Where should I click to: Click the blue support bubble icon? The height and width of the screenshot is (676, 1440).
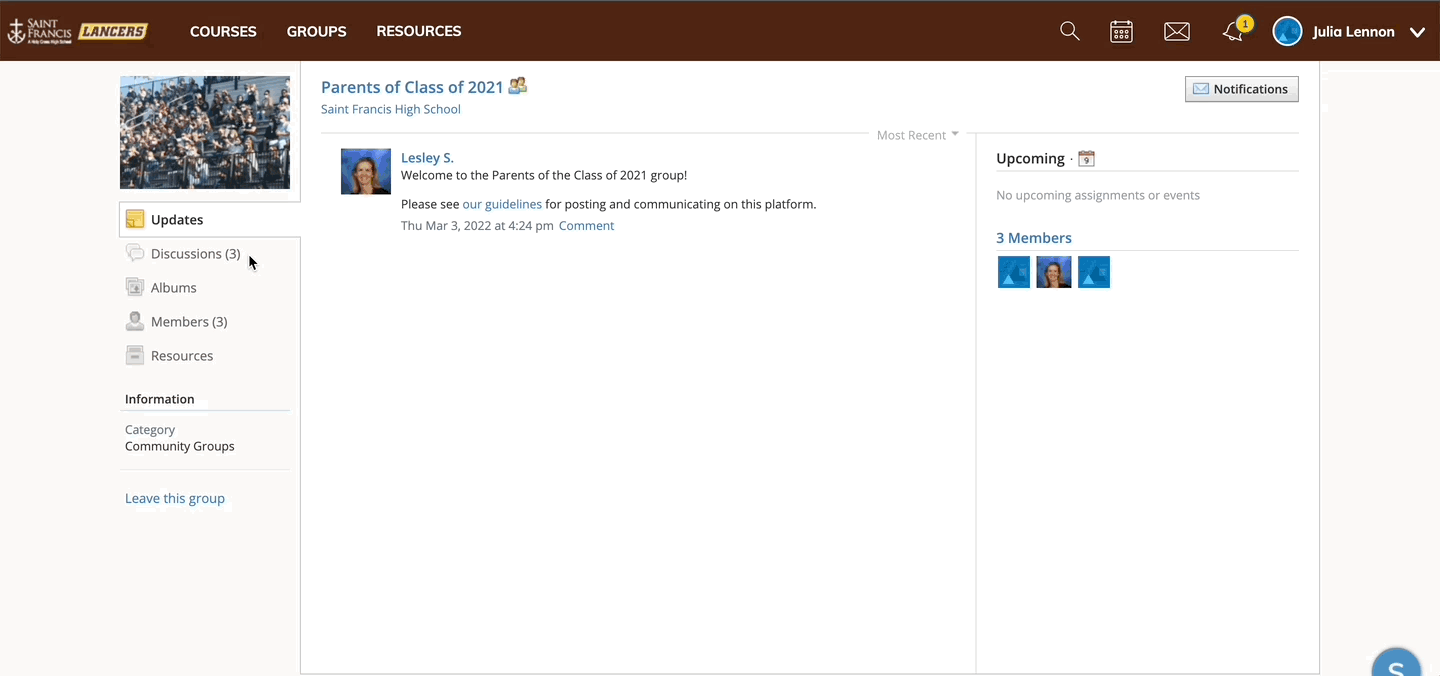coord(1396,664)
